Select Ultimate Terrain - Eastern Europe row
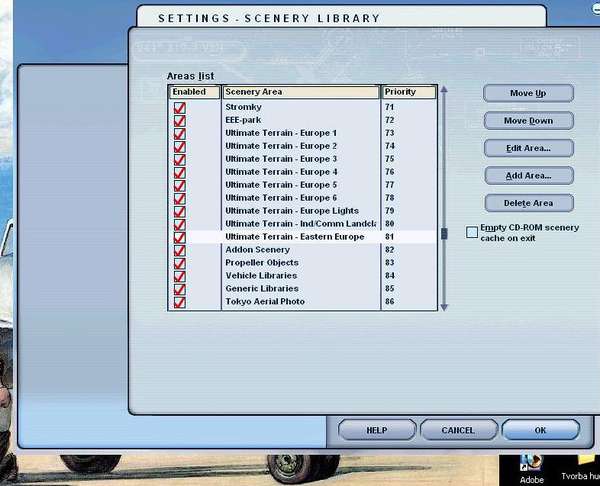This screenshot has height=486, width=600. (x=302, y=237)
